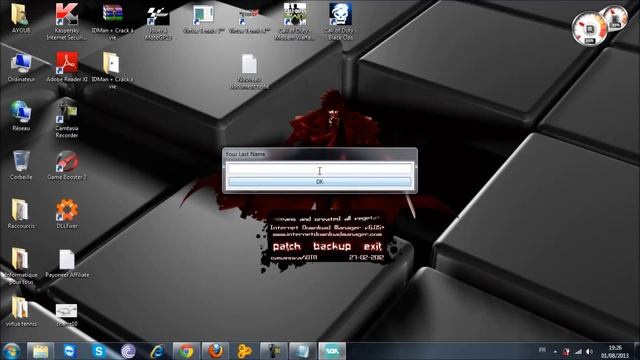Image resolution: width=640 pixels, height=360 pixels.
Task: Select the MotoGP game shortcut icon
Action: coord(158,22)
